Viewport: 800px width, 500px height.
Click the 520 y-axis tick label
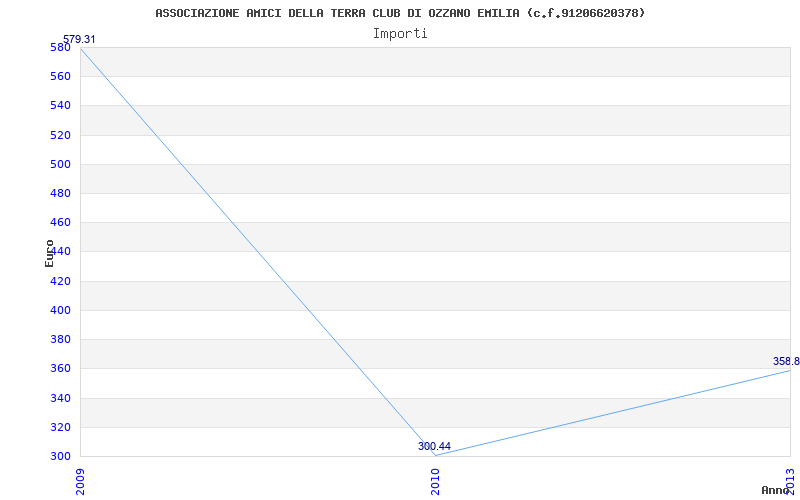(61, 135)
